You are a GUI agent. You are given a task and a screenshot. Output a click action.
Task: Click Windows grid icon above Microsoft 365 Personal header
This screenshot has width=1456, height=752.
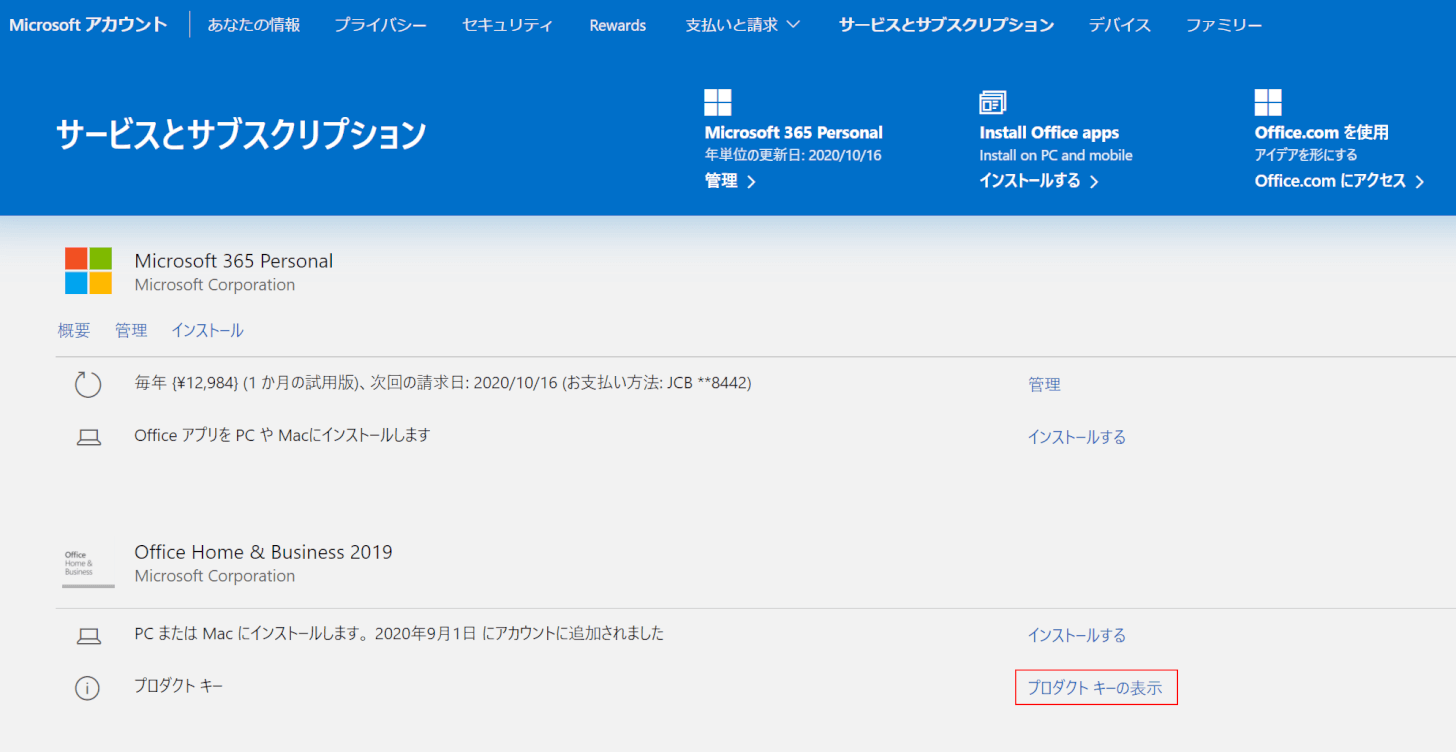tap(718, 102)
